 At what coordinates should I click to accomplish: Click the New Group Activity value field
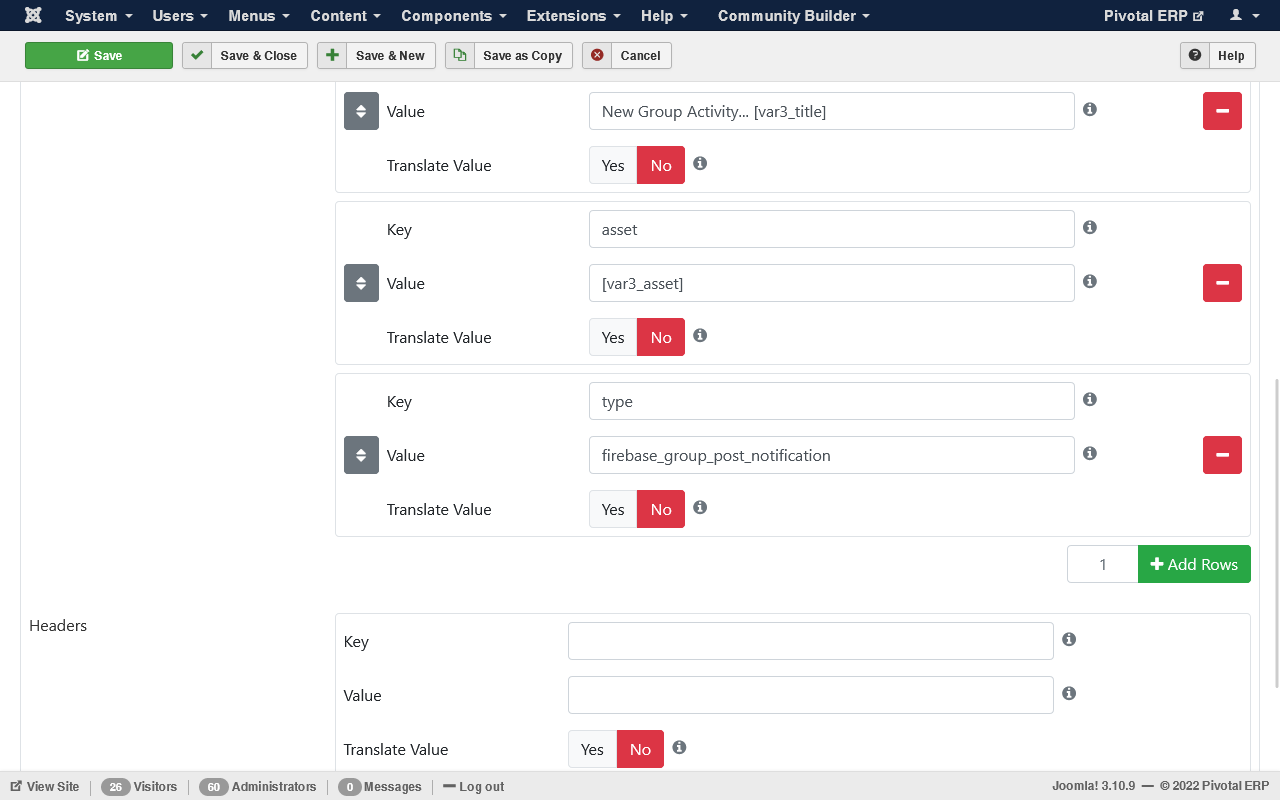click(832, 111)
